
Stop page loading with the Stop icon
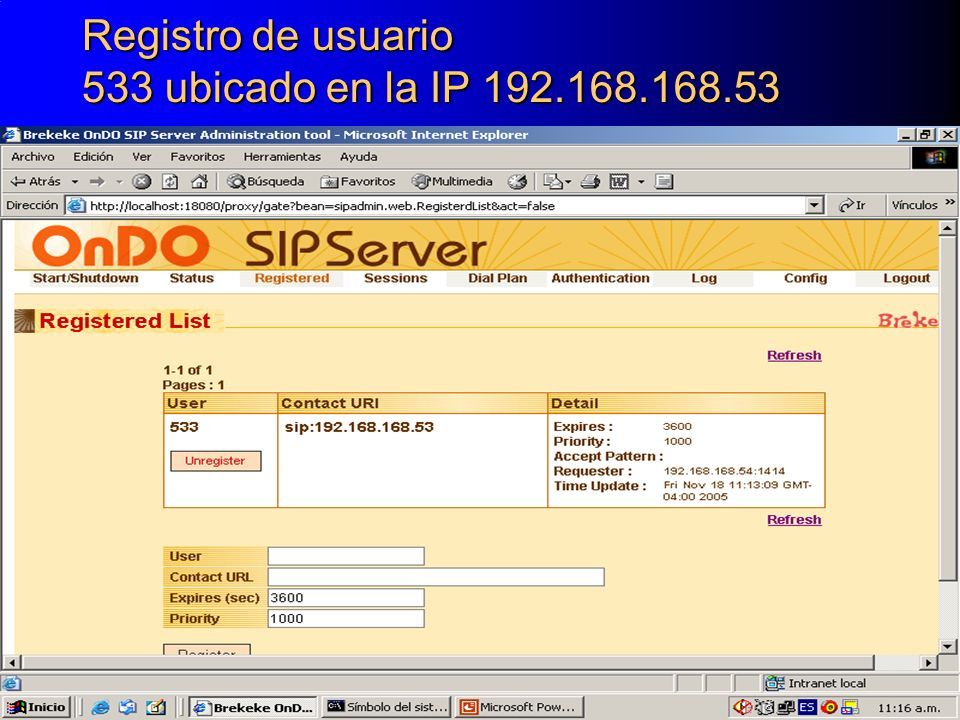point(141,181)
